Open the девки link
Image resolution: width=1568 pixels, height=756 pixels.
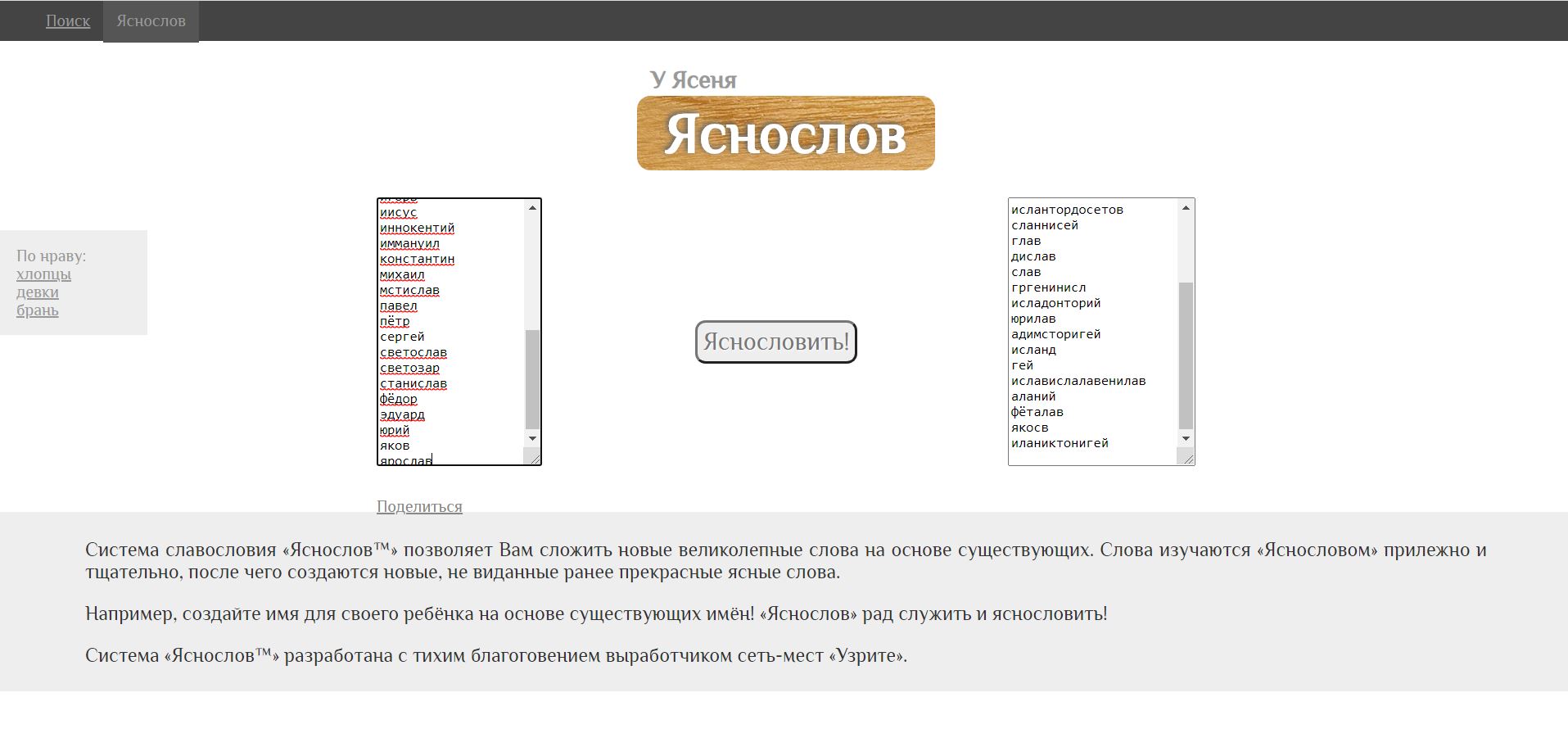(36, 292)
